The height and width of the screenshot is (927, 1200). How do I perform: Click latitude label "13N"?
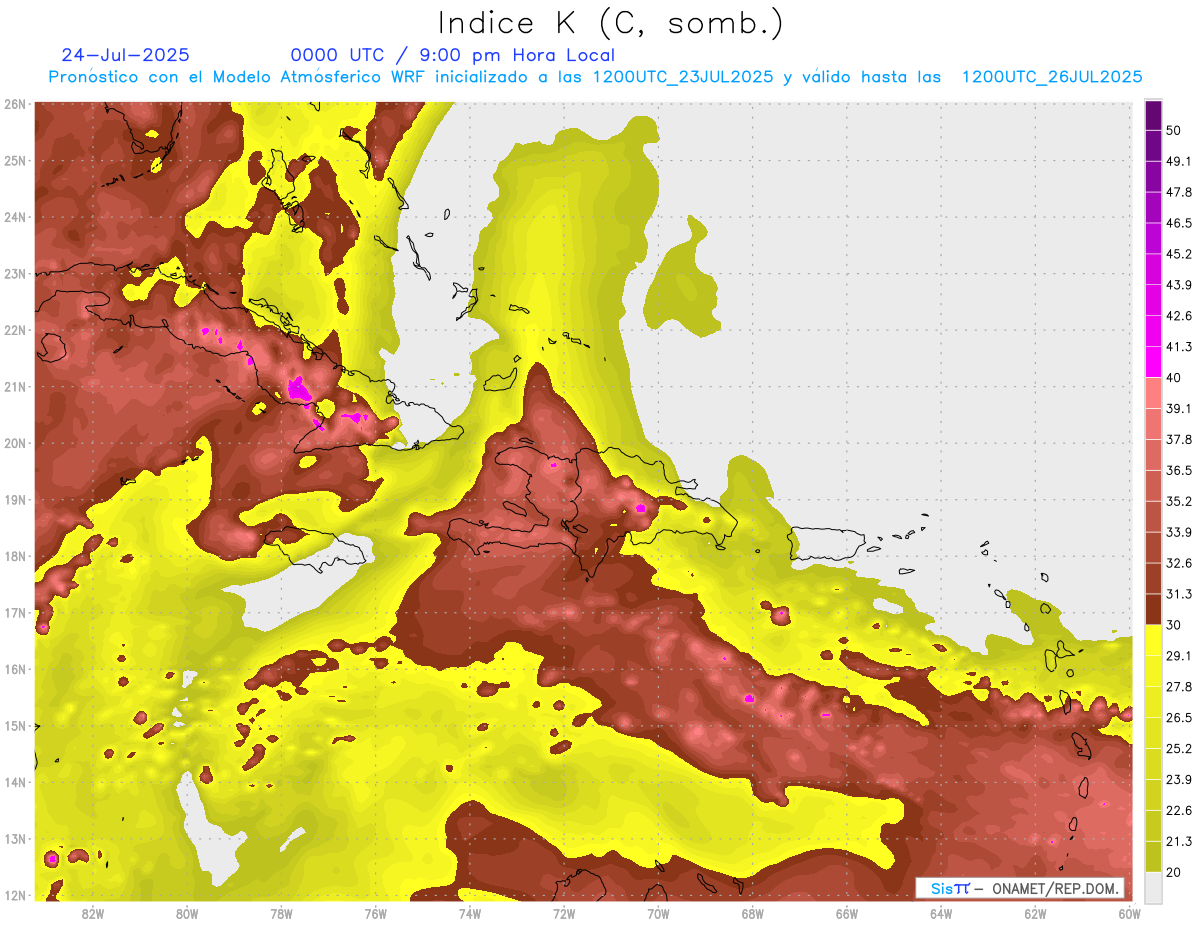coord(14,839)
